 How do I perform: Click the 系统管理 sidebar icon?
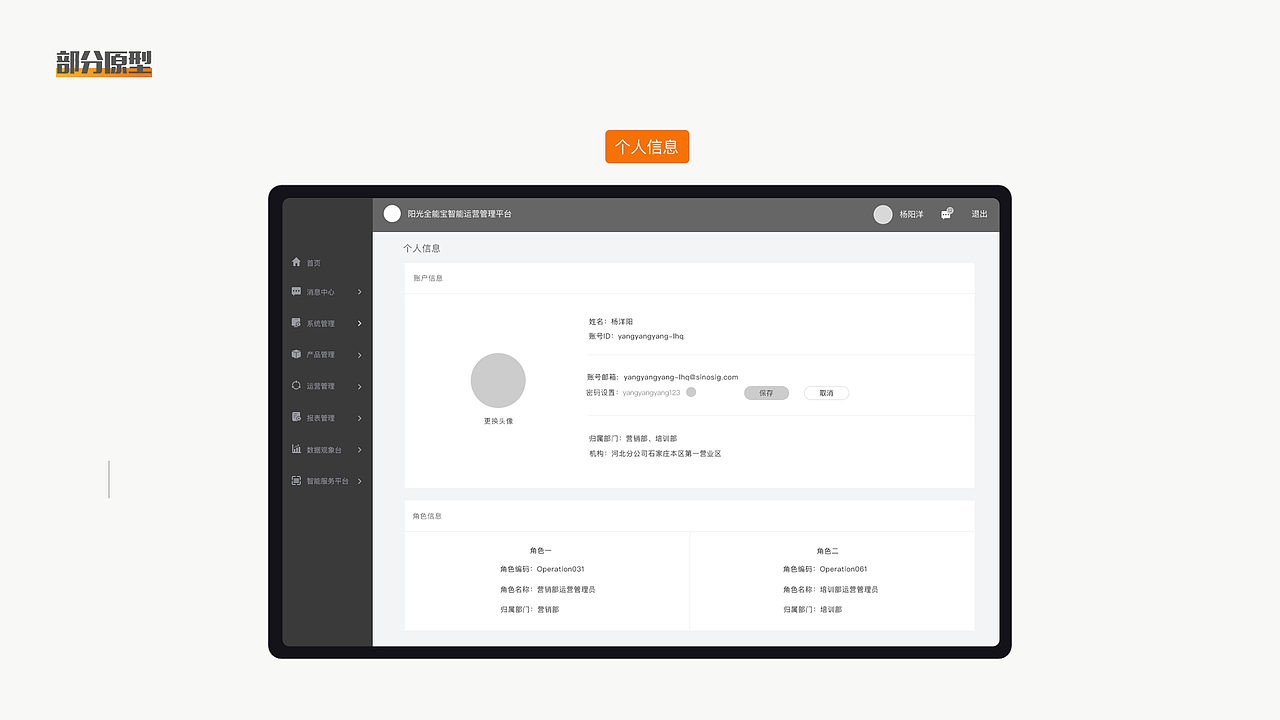pos(296,323)
